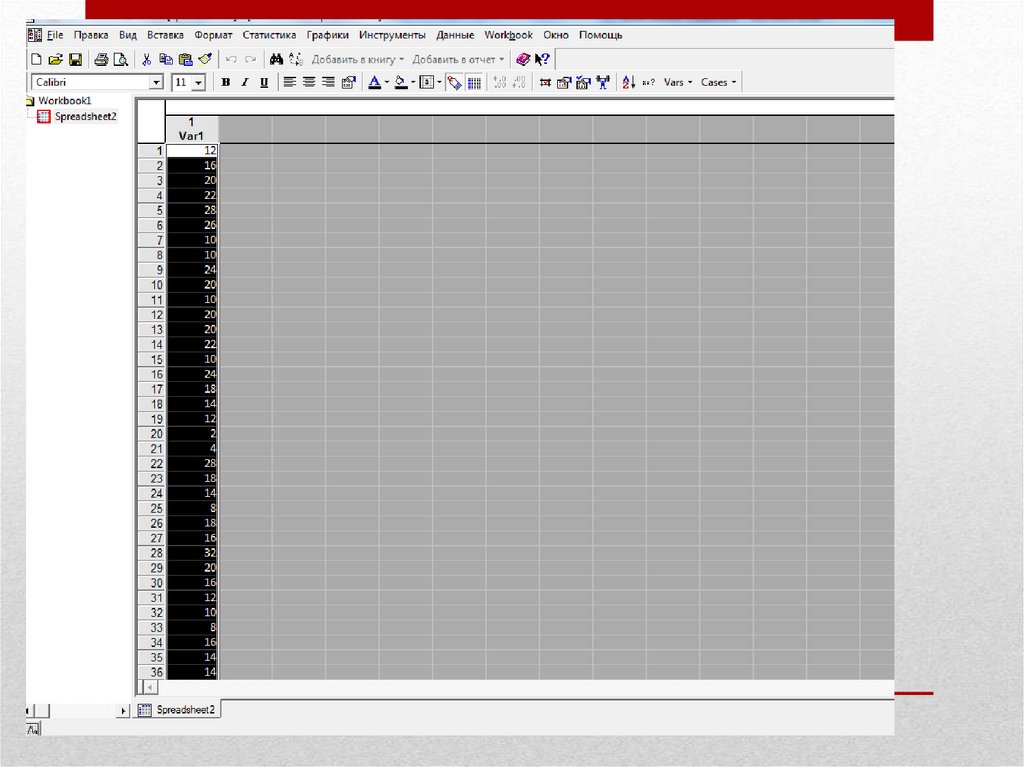Click the Open file folder icon
Viewport: 1024px width, 767px height.
[56, 59]
